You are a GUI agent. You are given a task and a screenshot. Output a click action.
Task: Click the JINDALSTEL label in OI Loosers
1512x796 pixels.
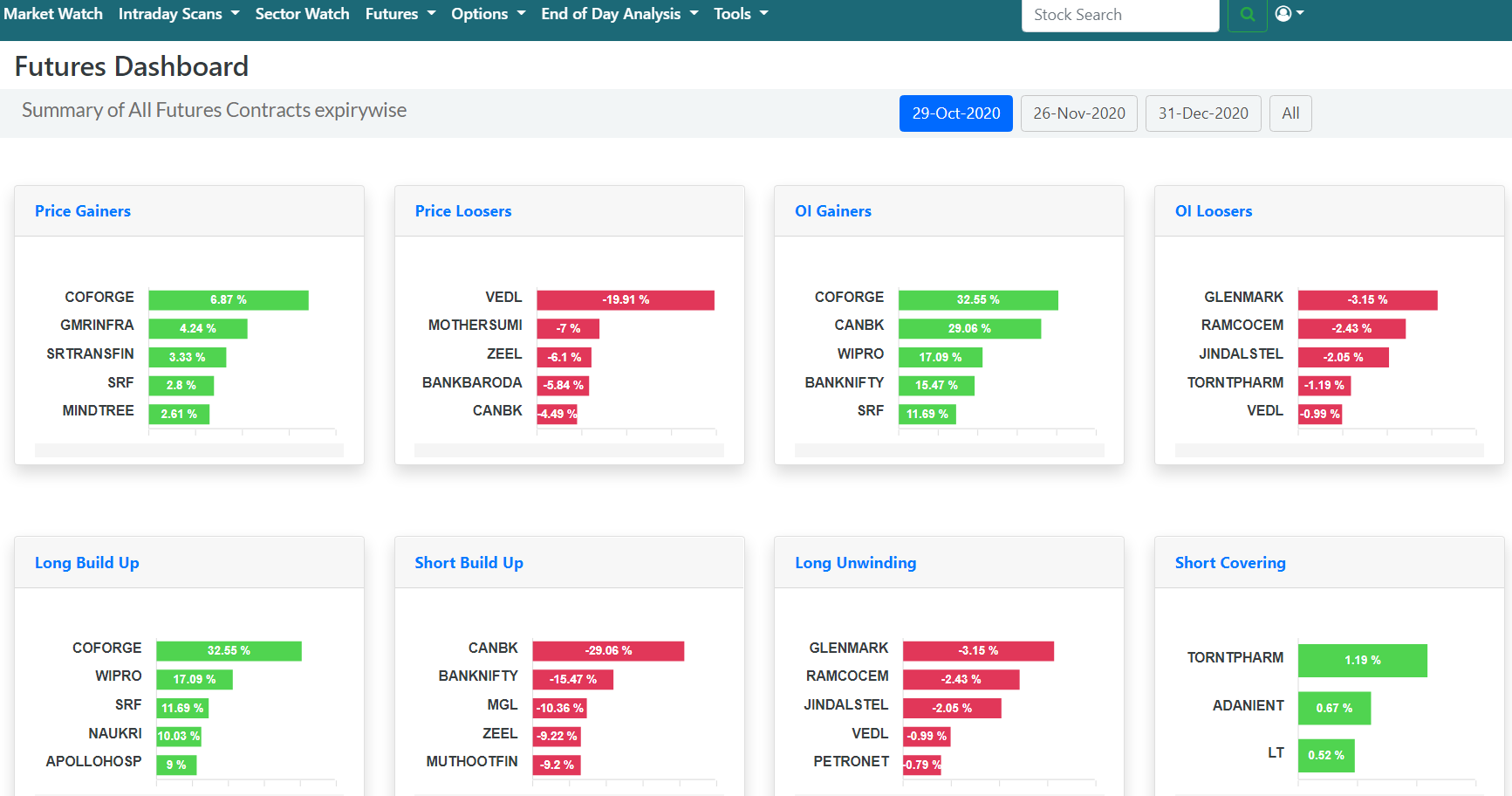coord(1241,354)
